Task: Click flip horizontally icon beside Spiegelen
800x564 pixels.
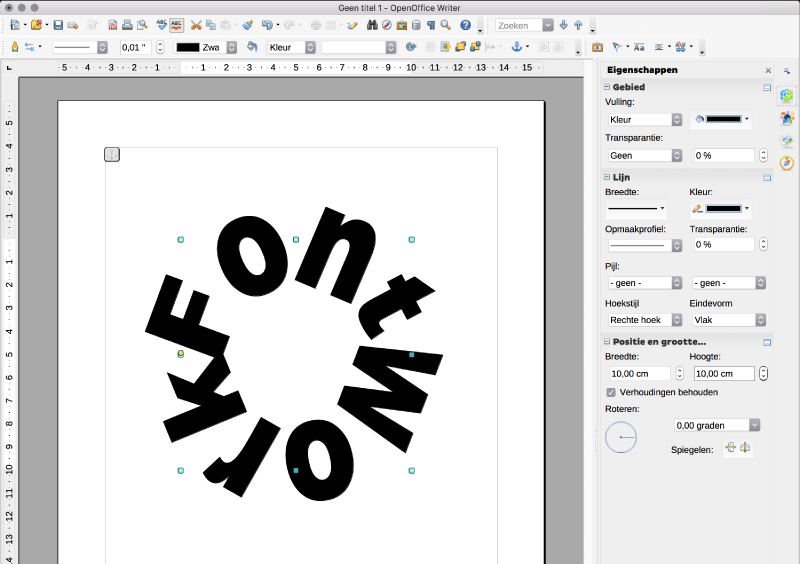Action: [745, 448]
